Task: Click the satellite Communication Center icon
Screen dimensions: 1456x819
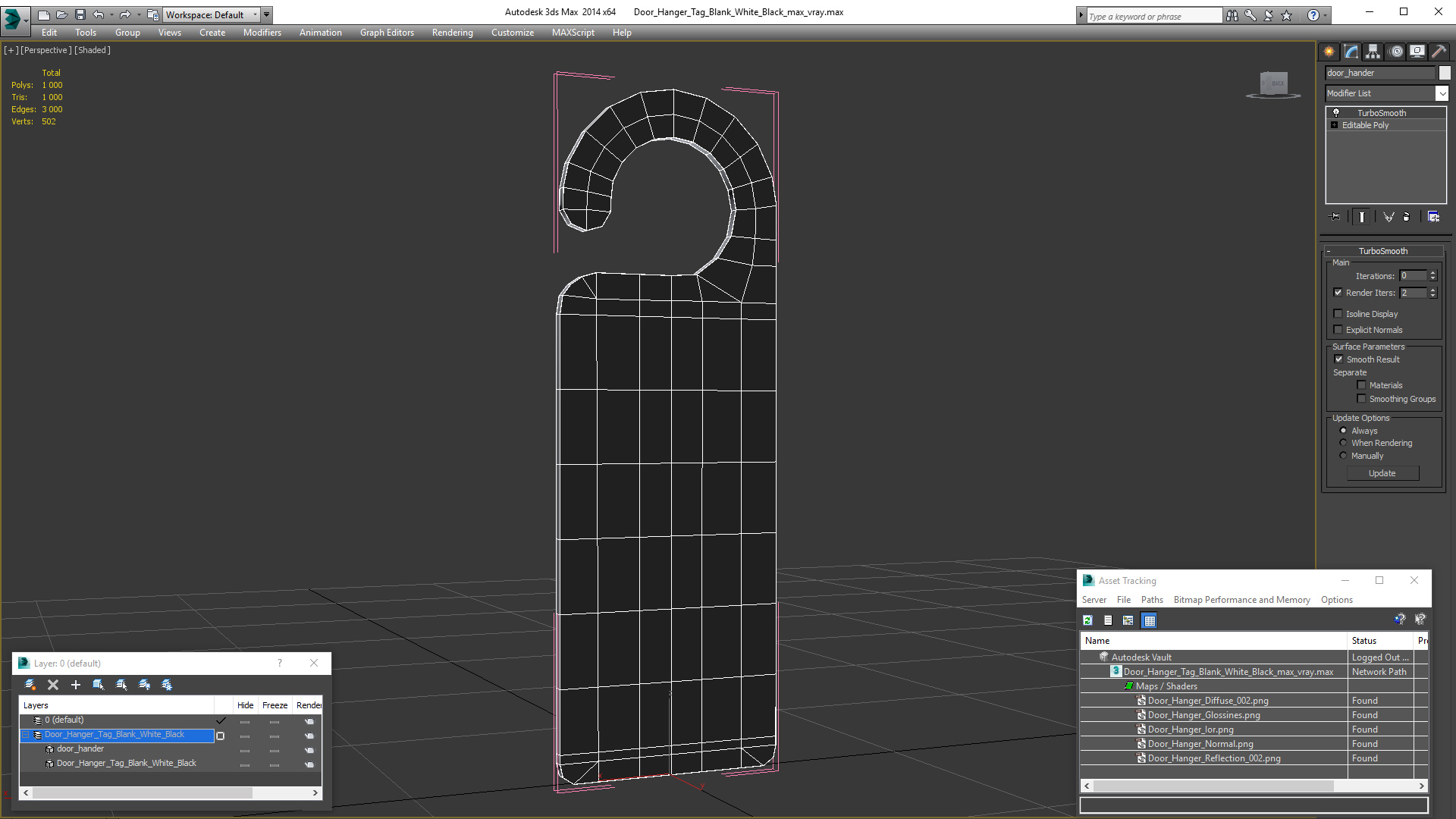Action: 1269,15
